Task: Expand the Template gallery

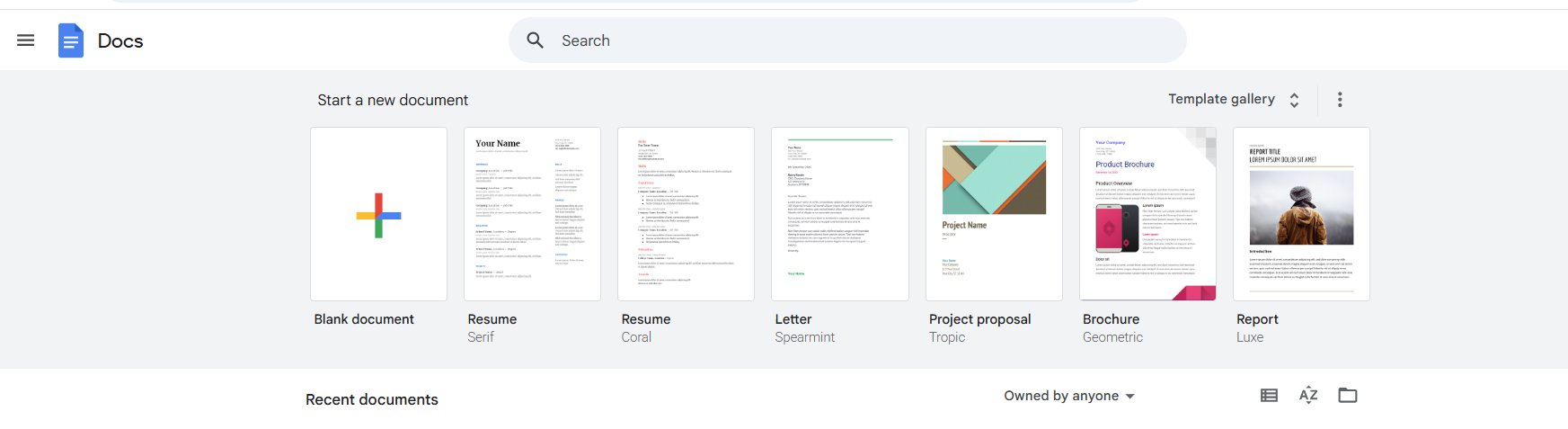Action: coord(1234,99)
